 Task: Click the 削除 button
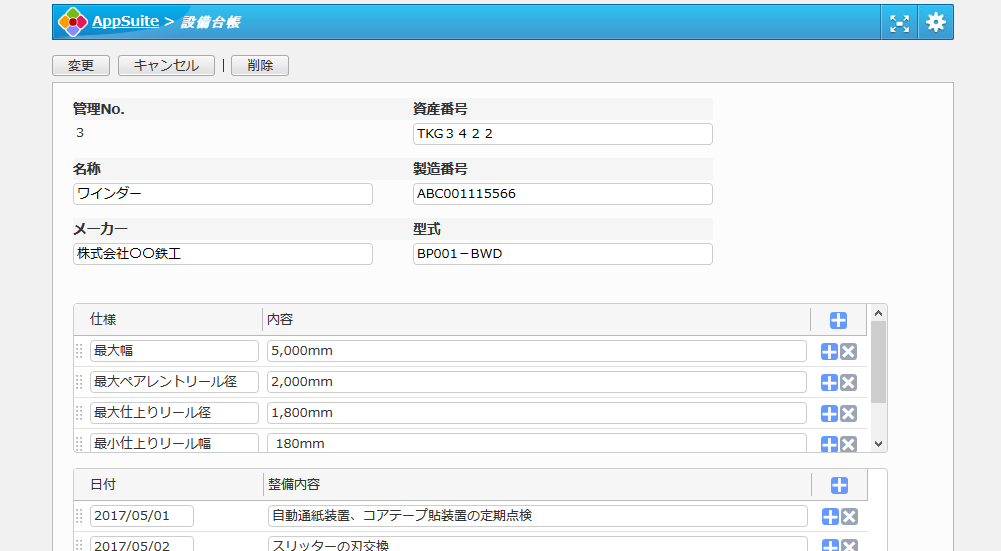tap(260, 66)
